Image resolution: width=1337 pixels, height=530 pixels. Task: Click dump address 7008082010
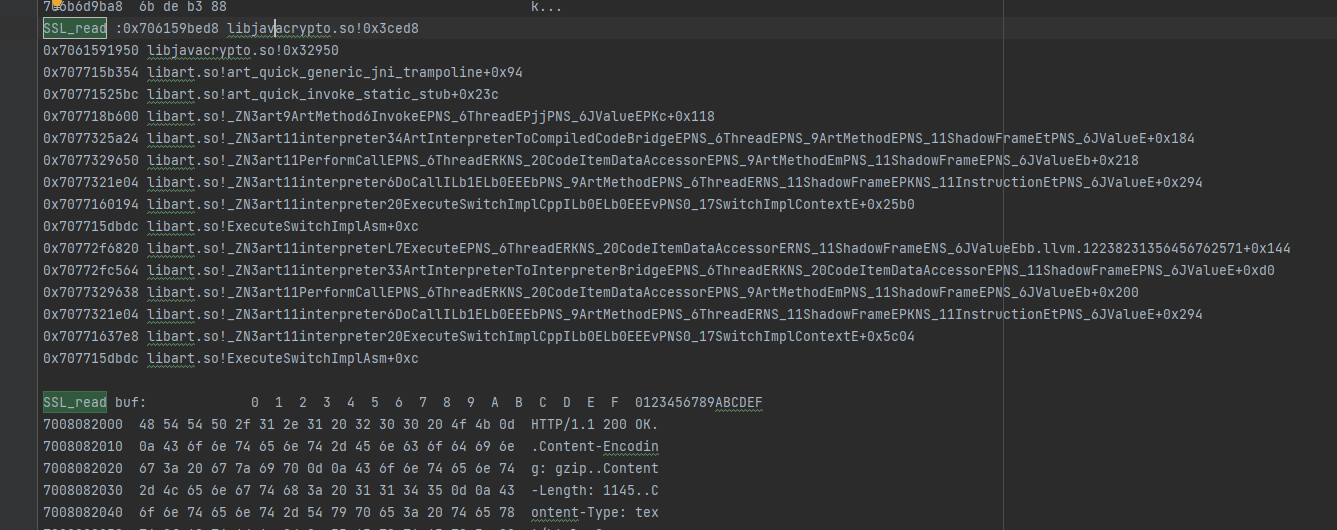[83, 446]
